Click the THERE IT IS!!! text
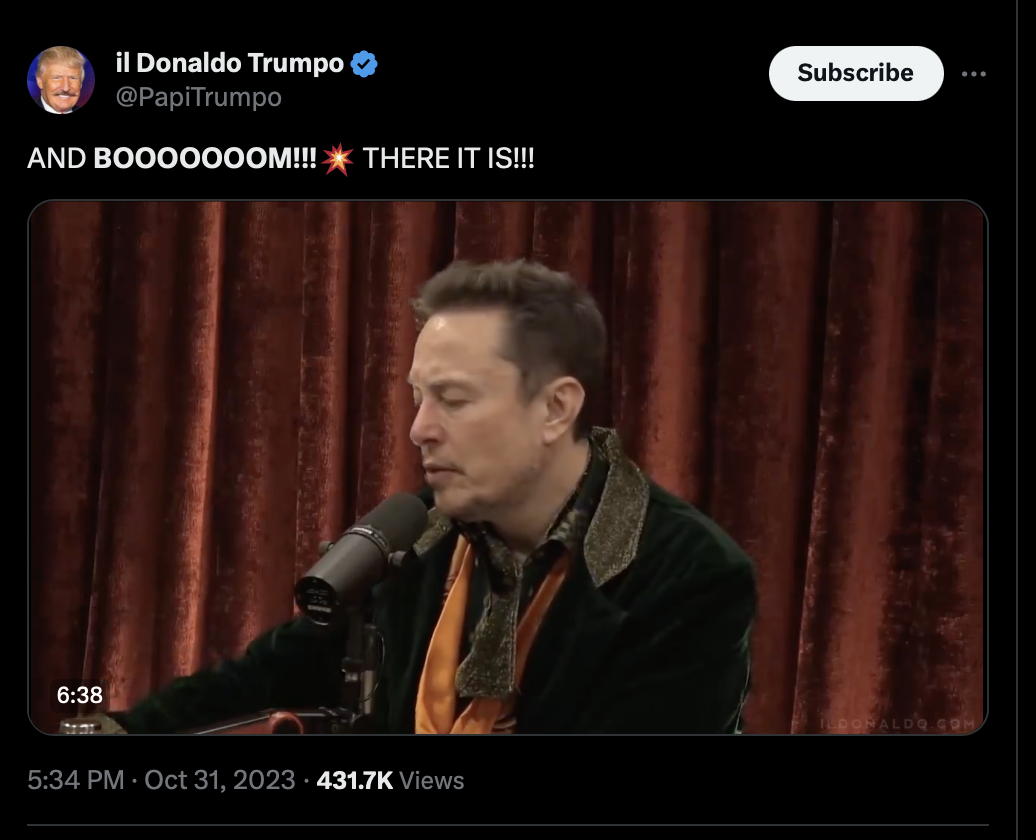Screen dimensions: 1036x840 (x=448, y=159)
